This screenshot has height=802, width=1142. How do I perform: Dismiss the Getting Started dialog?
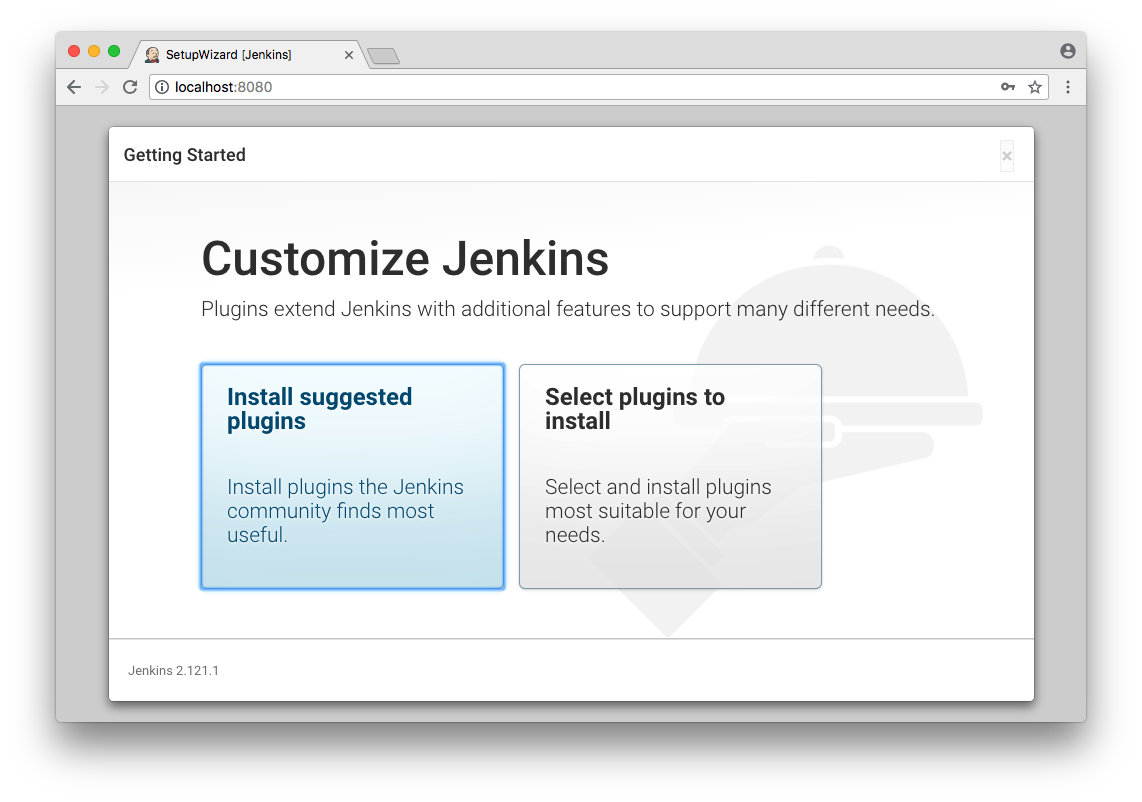click(x=1007, y=156)
